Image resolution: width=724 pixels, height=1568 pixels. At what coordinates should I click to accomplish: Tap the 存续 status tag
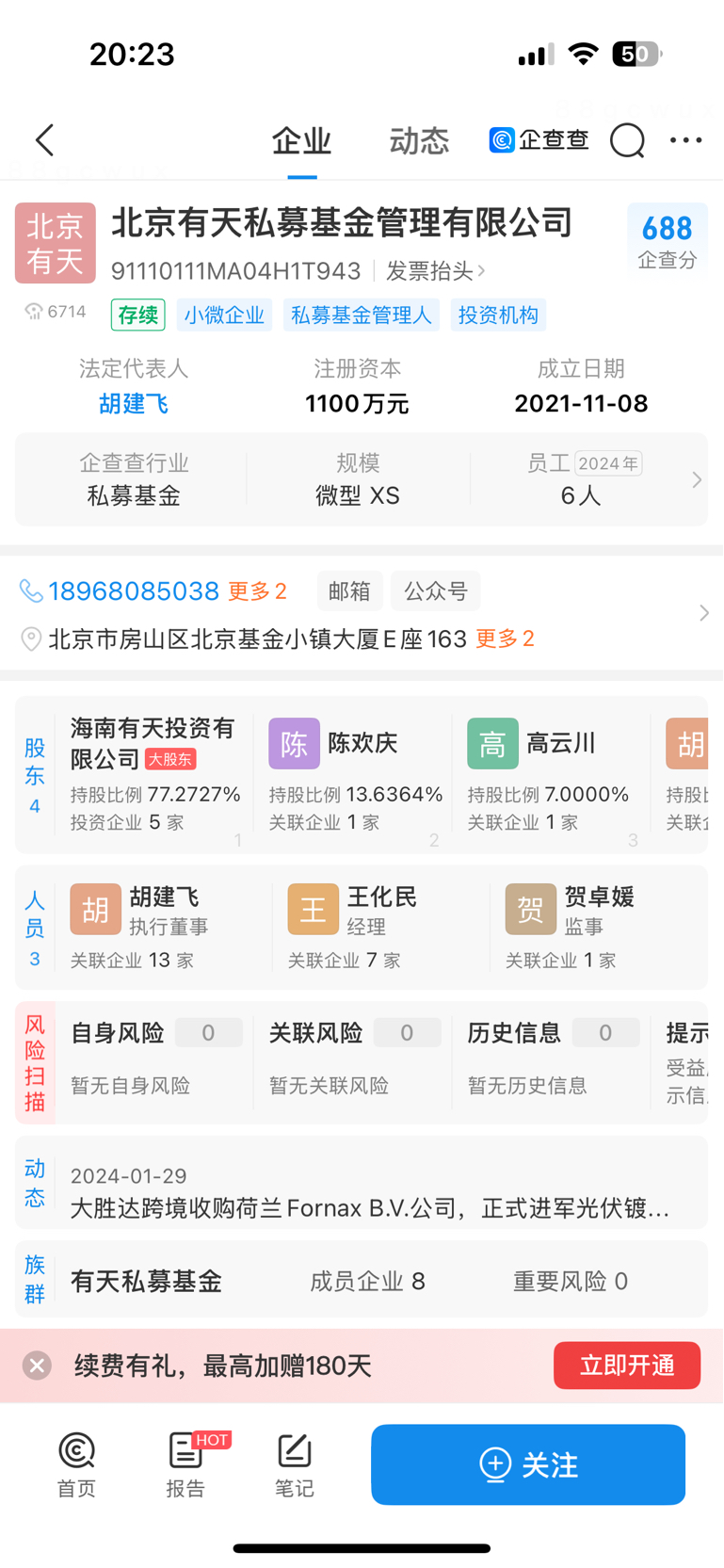(138, 315)
